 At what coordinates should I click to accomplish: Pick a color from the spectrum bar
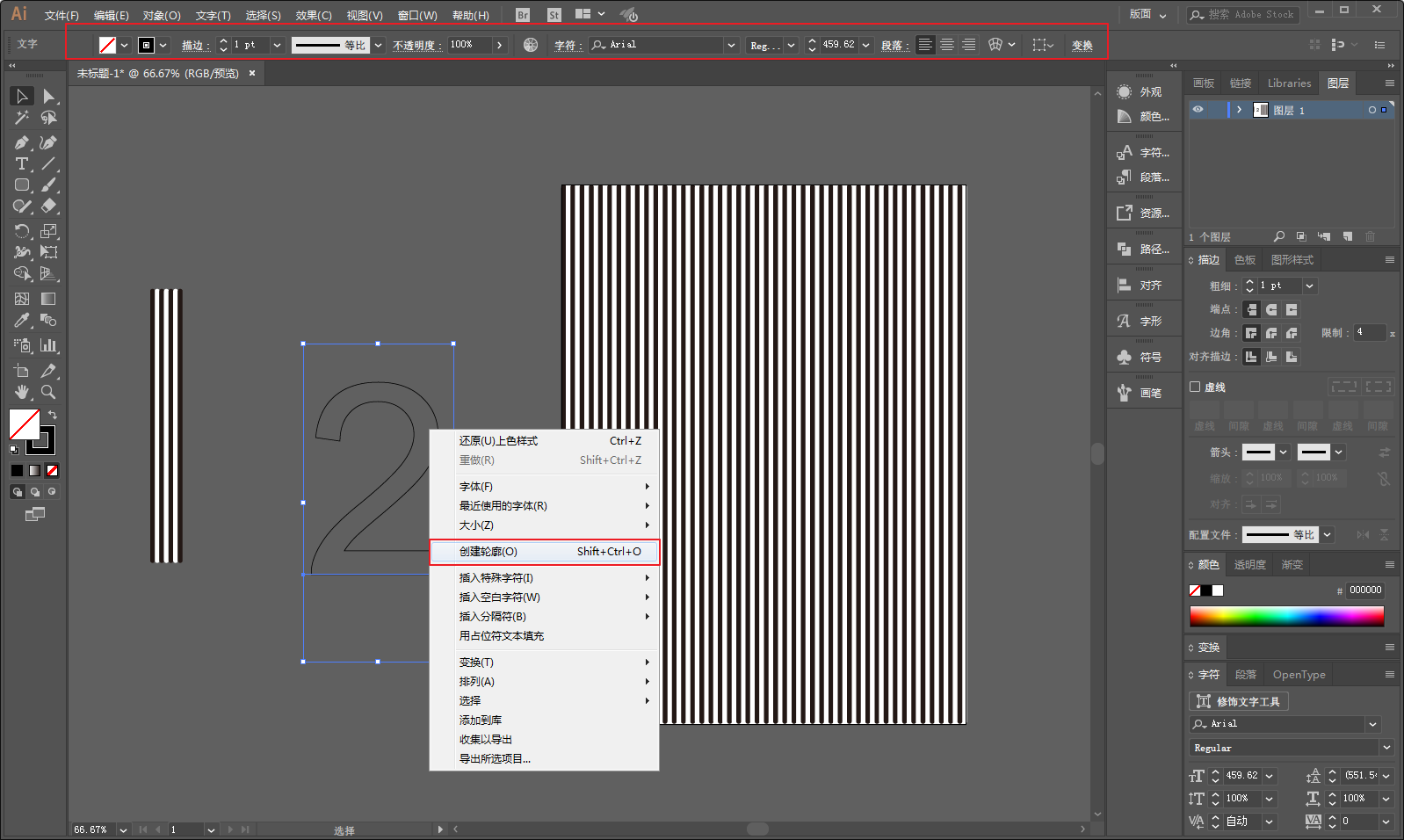[x=1286, y=616]
